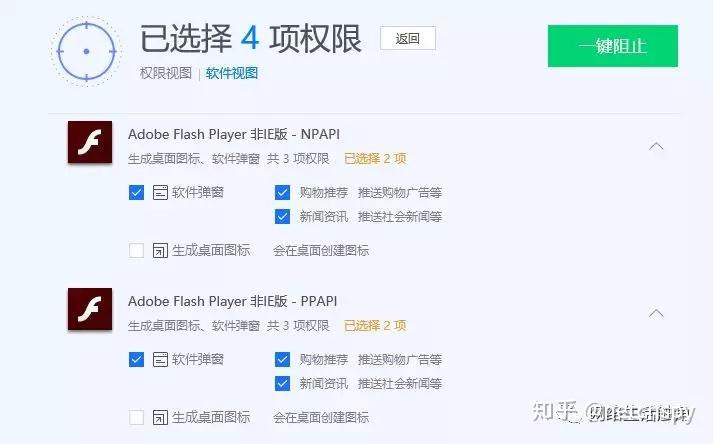This screenshot has height=444, width=713.
Task: Click 推送购物广告等 text under NPAPI
Action: pyautogui.click(x=400, y=192)
